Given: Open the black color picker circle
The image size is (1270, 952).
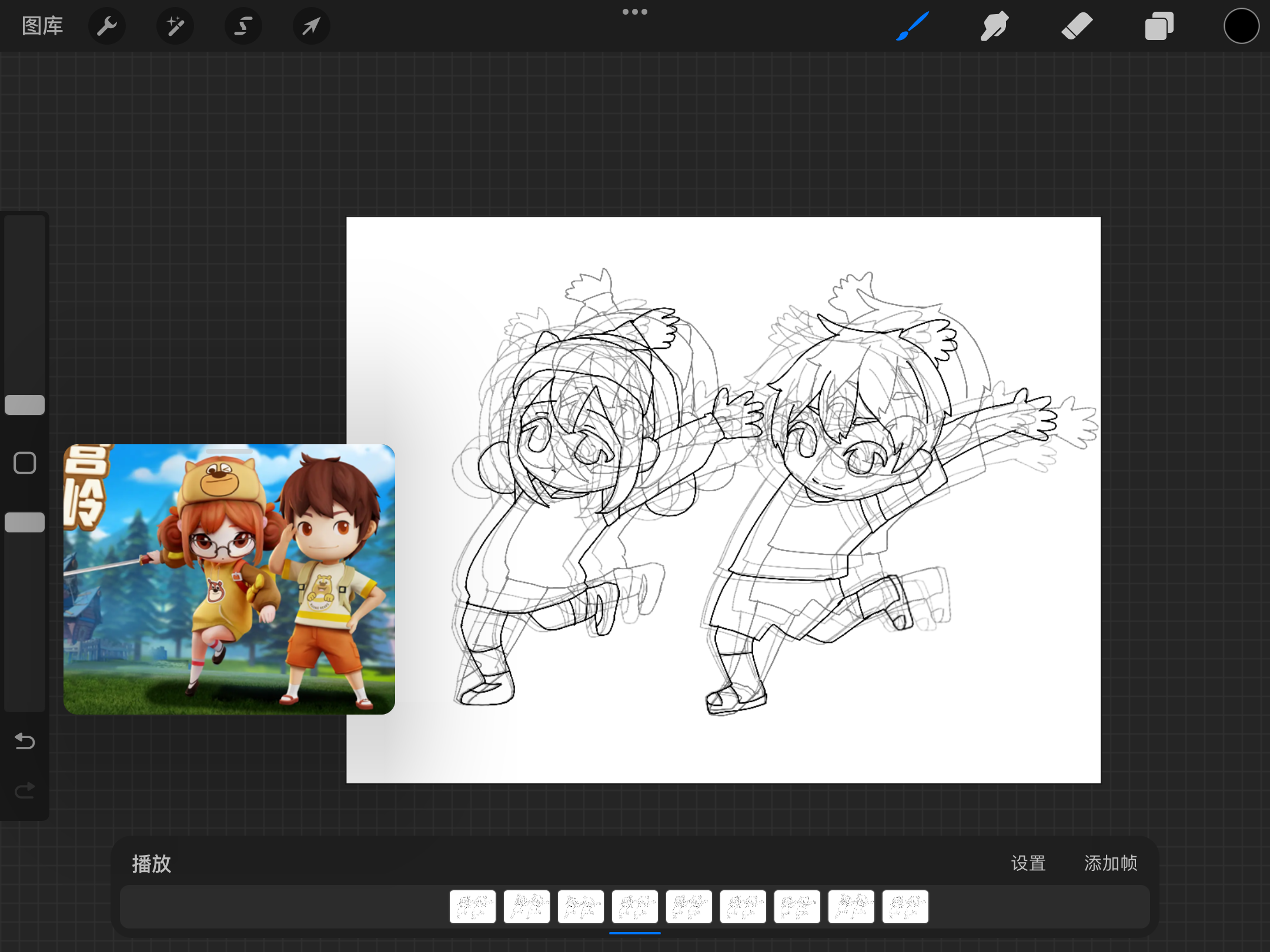Looking at the screenshot, I should (1241, 26).
